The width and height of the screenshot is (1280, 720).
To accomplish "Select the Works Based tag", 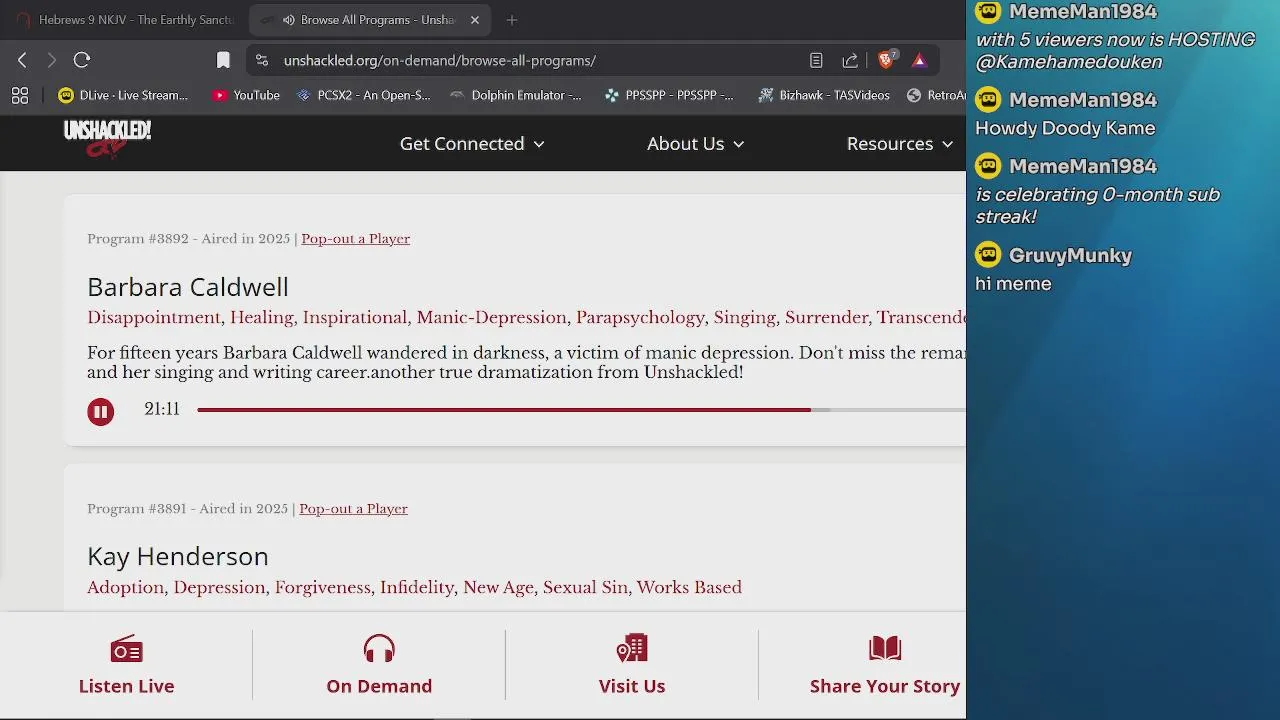I will [x=689, y=588].
